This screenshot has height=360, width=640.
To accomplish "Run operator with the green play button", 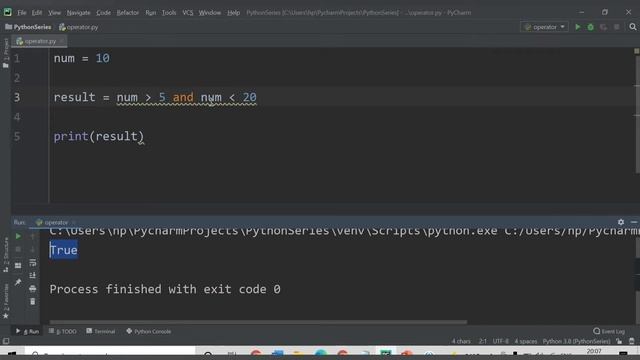I will [x=578, y=27].
